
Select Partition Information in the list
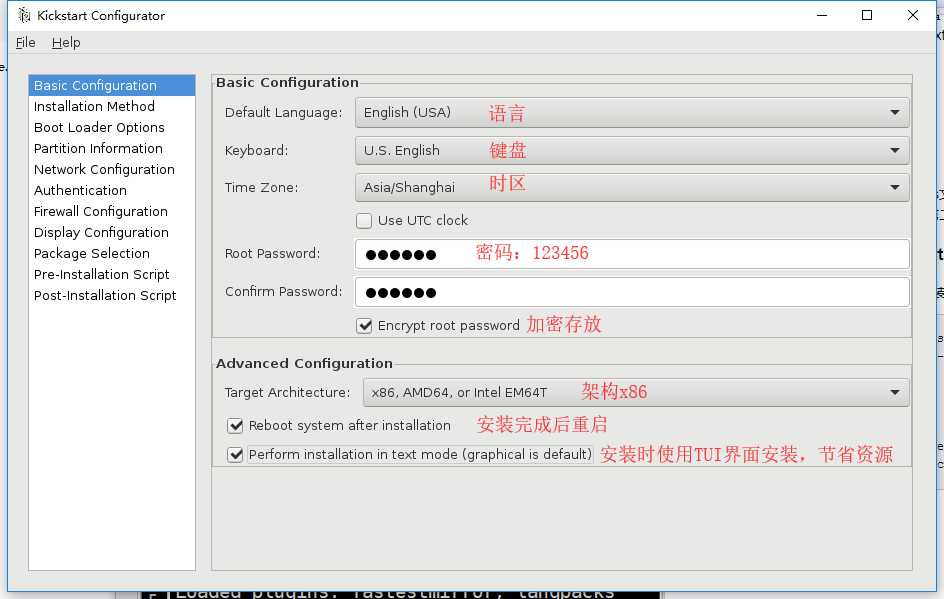pyautogui.click(x=112, y=149)
